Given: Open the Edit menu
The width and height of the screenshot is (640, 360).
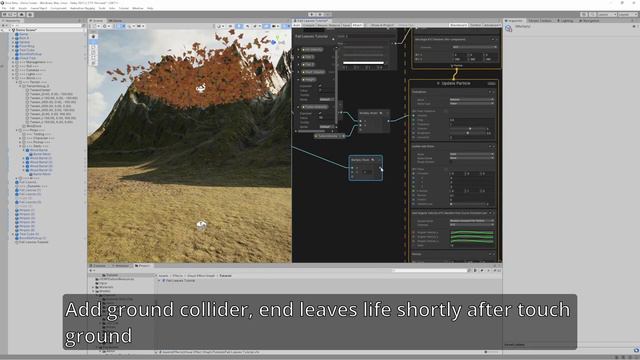Looking at the screenshot, I should pyautogui.click(x=12, y=8).
